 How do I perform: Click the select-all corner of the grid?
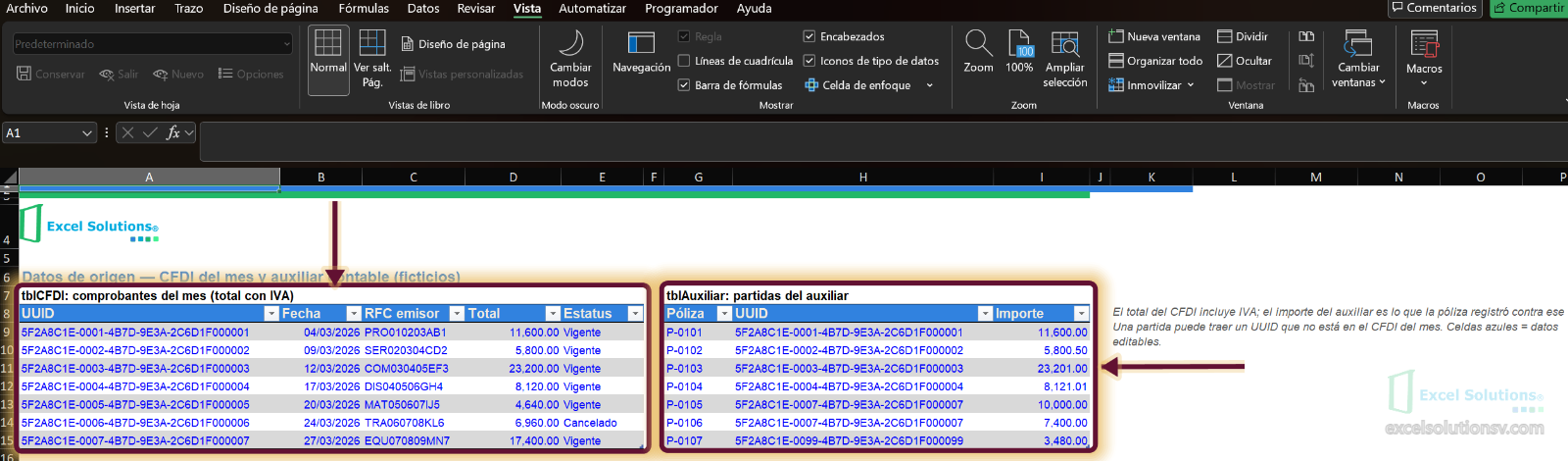point(9,178)
